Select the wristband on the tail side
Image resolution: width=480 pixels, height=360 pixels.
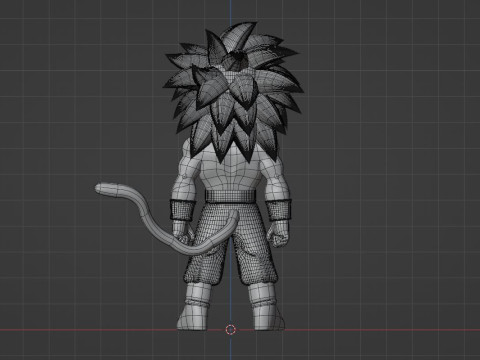(183, 209)
